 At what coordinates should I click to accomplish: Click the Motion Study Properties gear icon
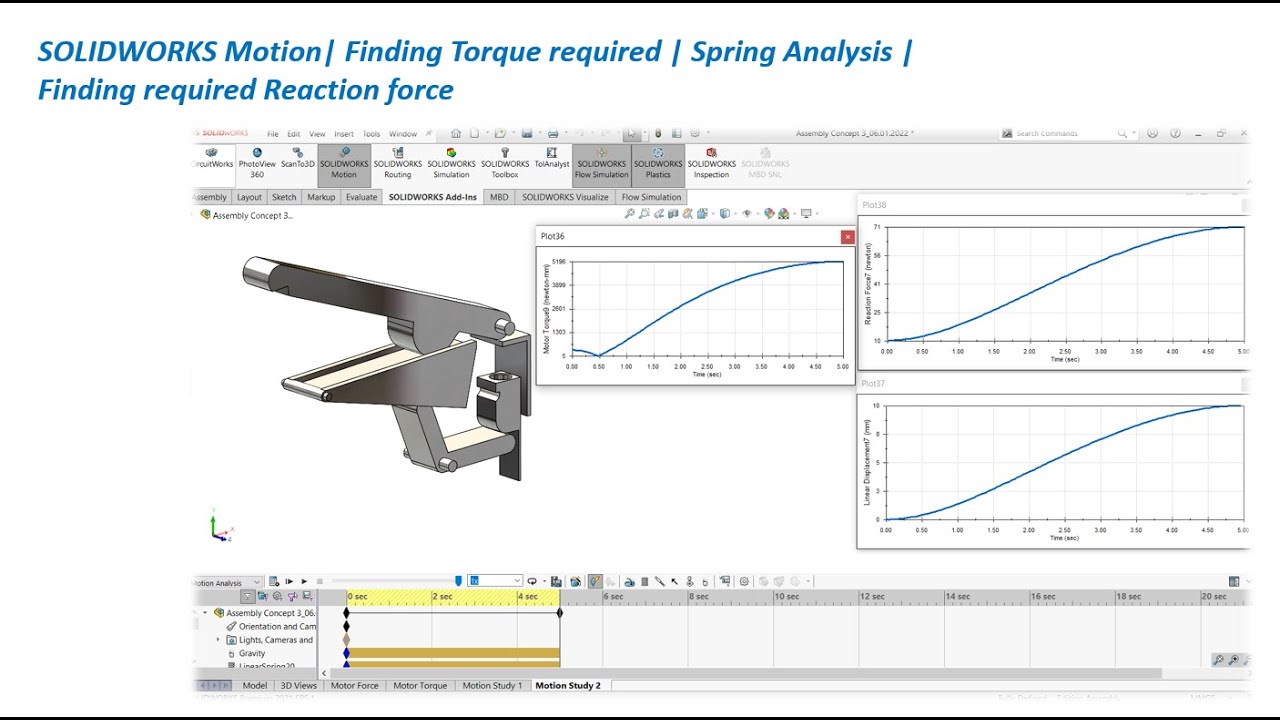click(743, 581)
